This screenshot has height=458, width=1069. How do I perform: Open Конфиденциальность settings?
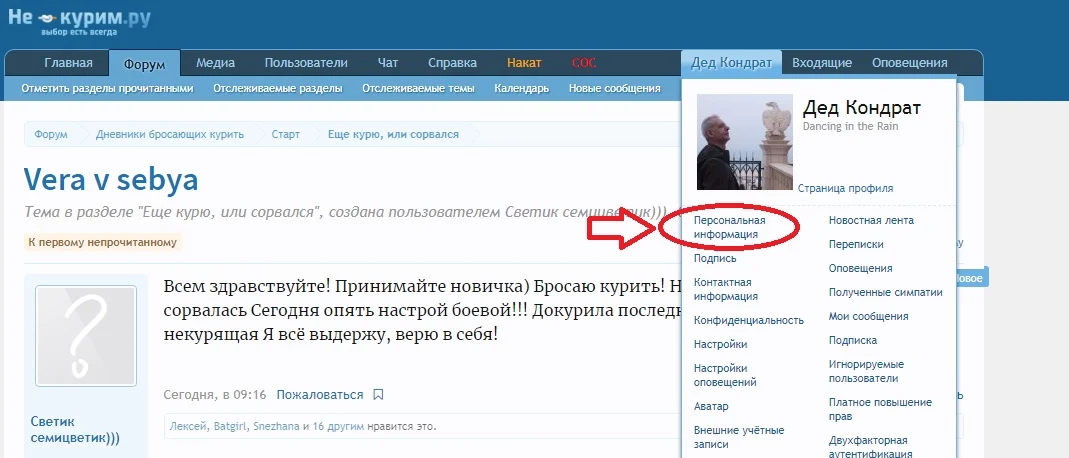coord(749,320)
